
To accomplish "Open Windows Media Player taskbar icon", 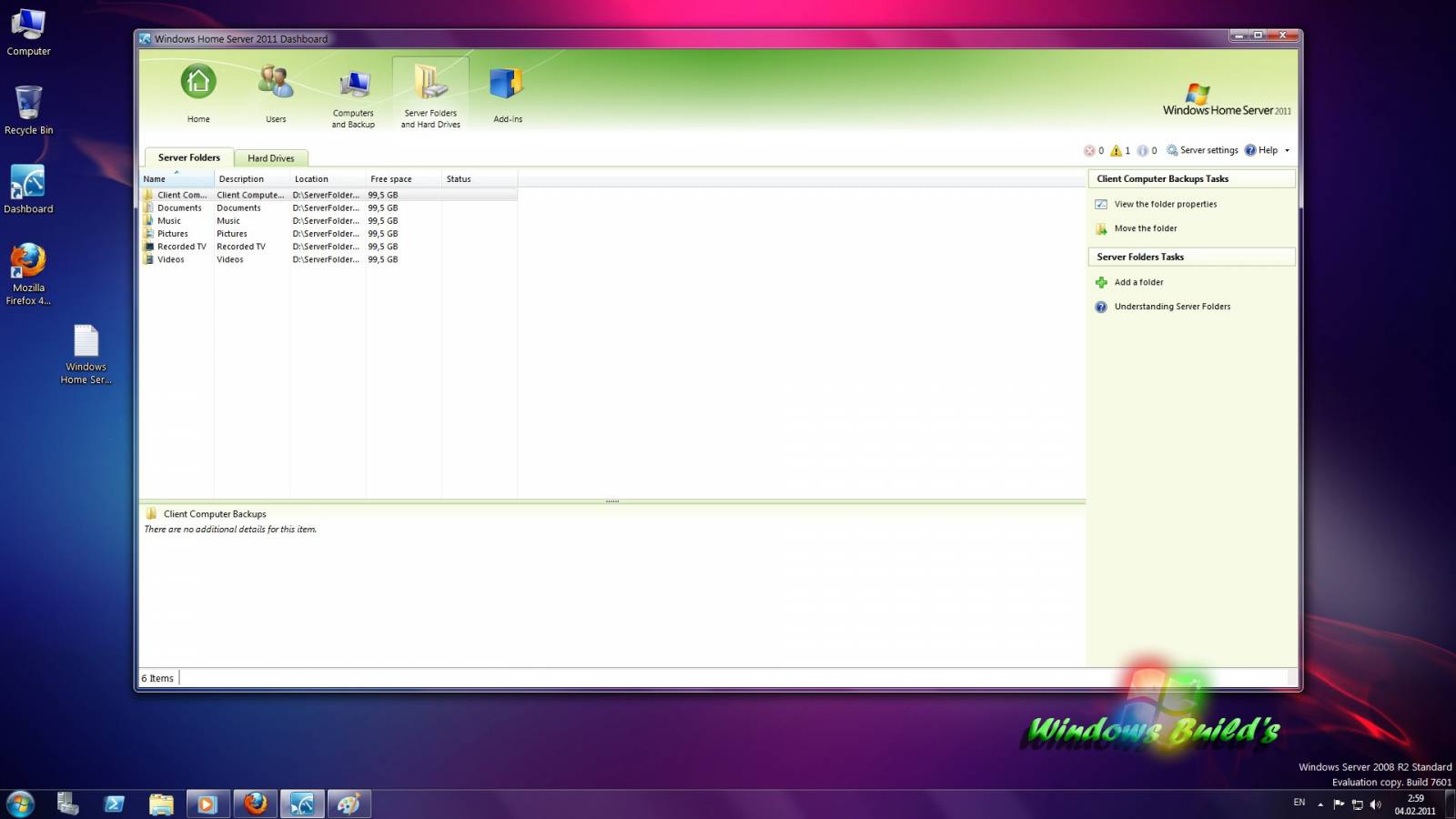I will point(207,804).
